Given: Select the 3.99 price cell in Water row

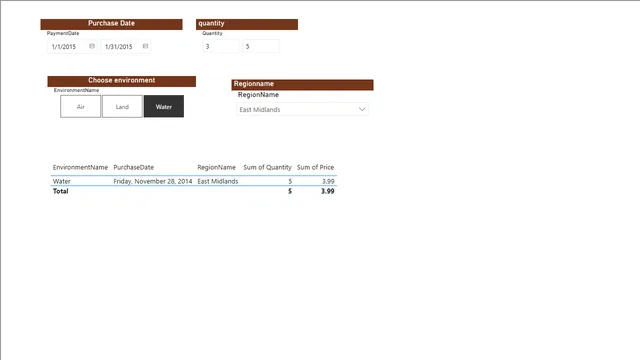Looking at the screenshot, I should 328,181.
